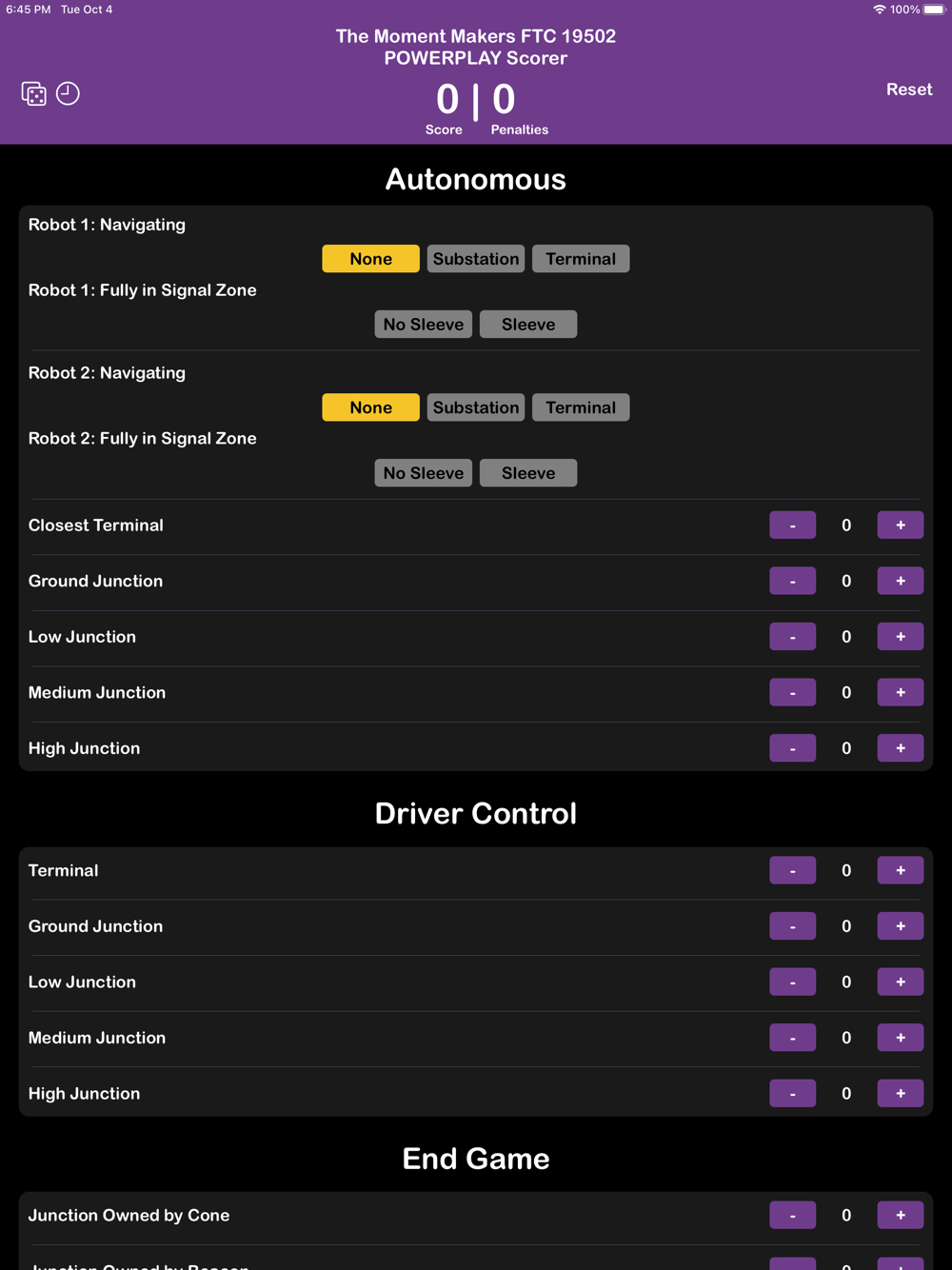Set Robot 2 Navigating to None
This screenshot has width=952, height=1270.
tap(371, 407)
